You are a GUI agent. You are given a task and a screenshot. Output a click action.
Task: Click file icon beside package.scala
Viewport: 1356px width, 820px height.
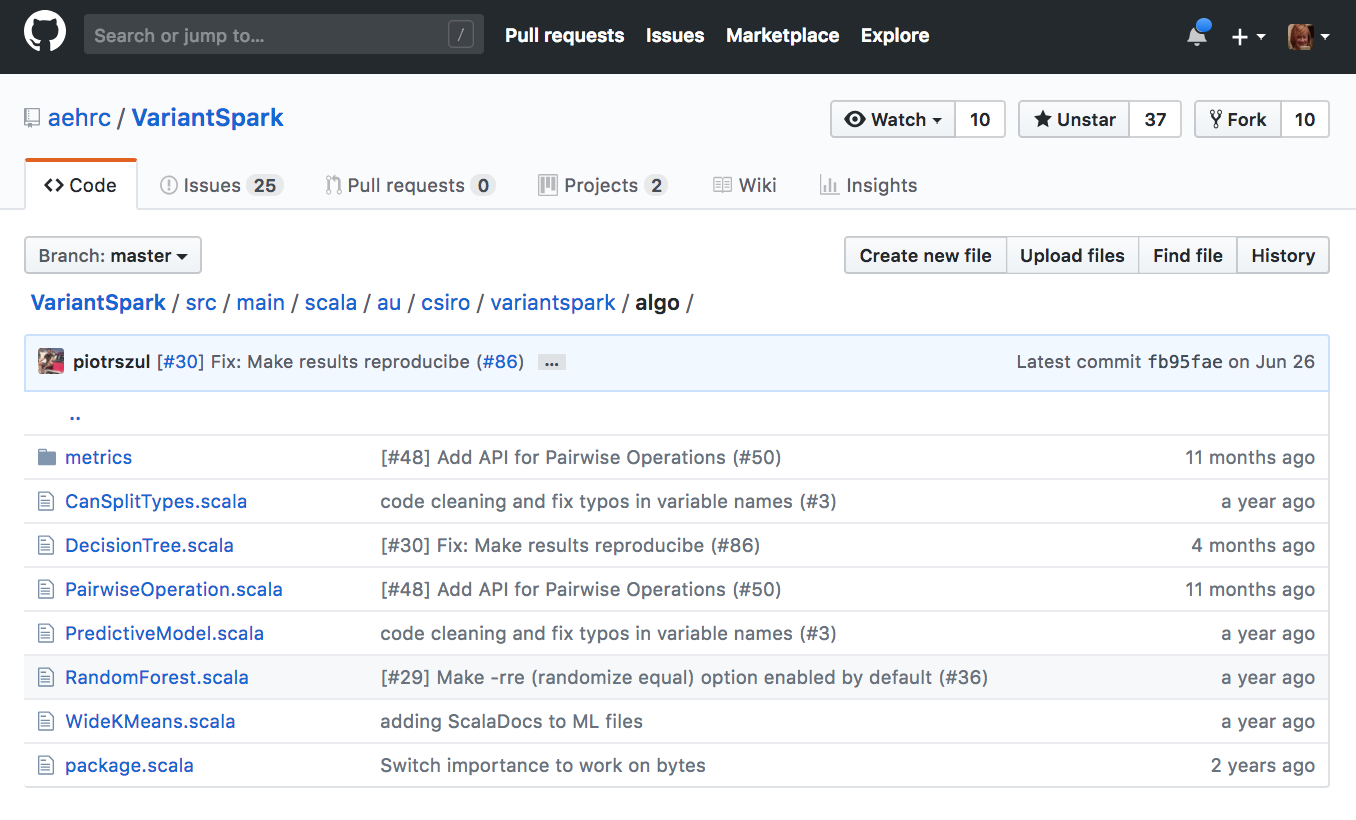45,765
